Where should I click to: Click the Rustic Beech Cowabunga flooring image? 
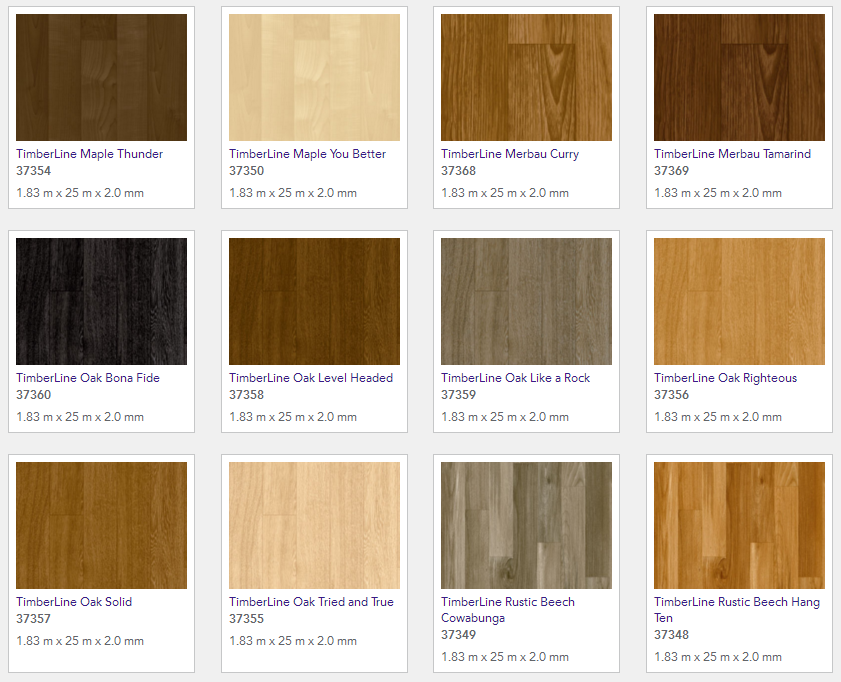pos(526,525)
